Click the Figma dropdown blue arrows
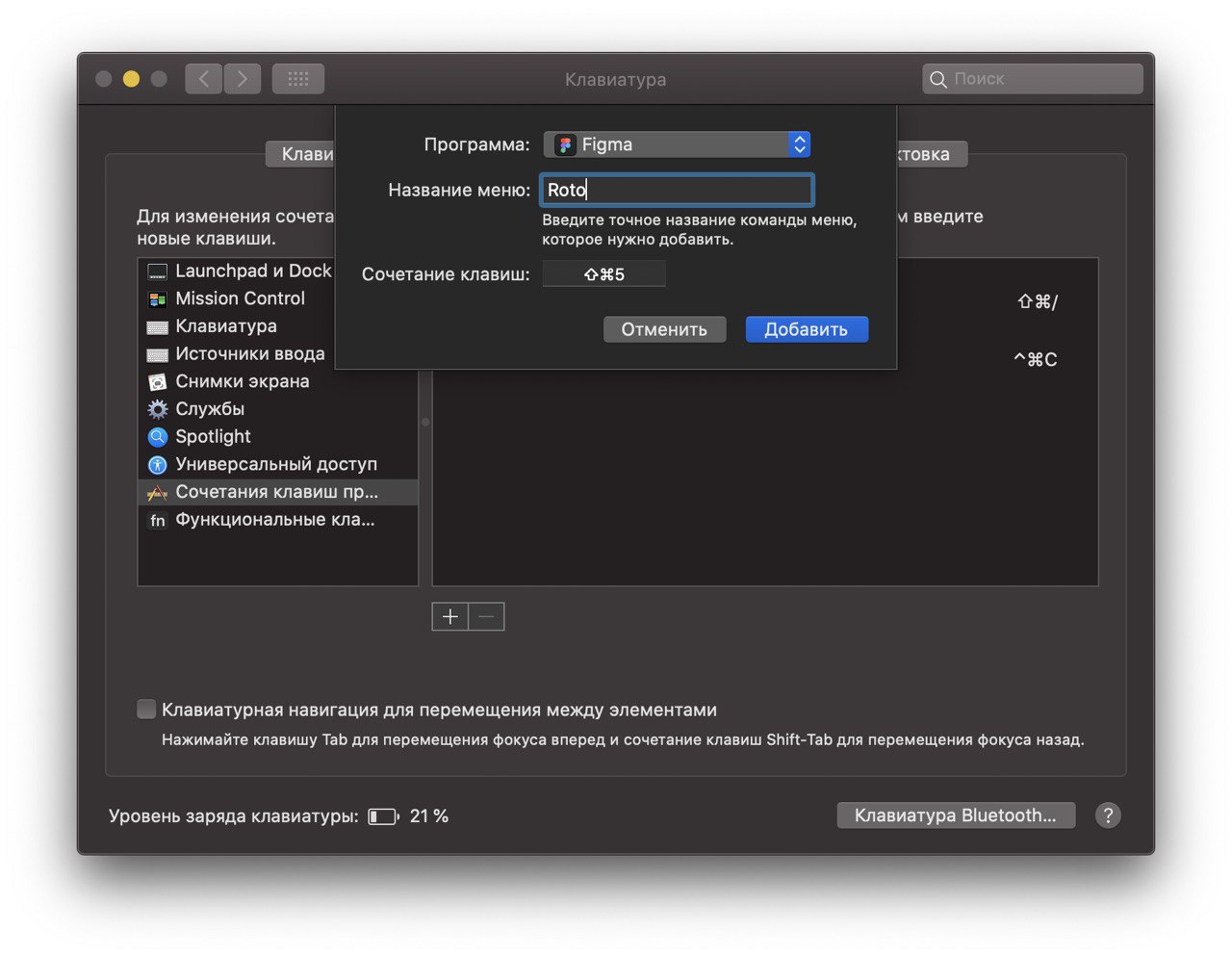The width and height of the screenshot is (1232, 957). pyautogui.click(x=799, y=144)
